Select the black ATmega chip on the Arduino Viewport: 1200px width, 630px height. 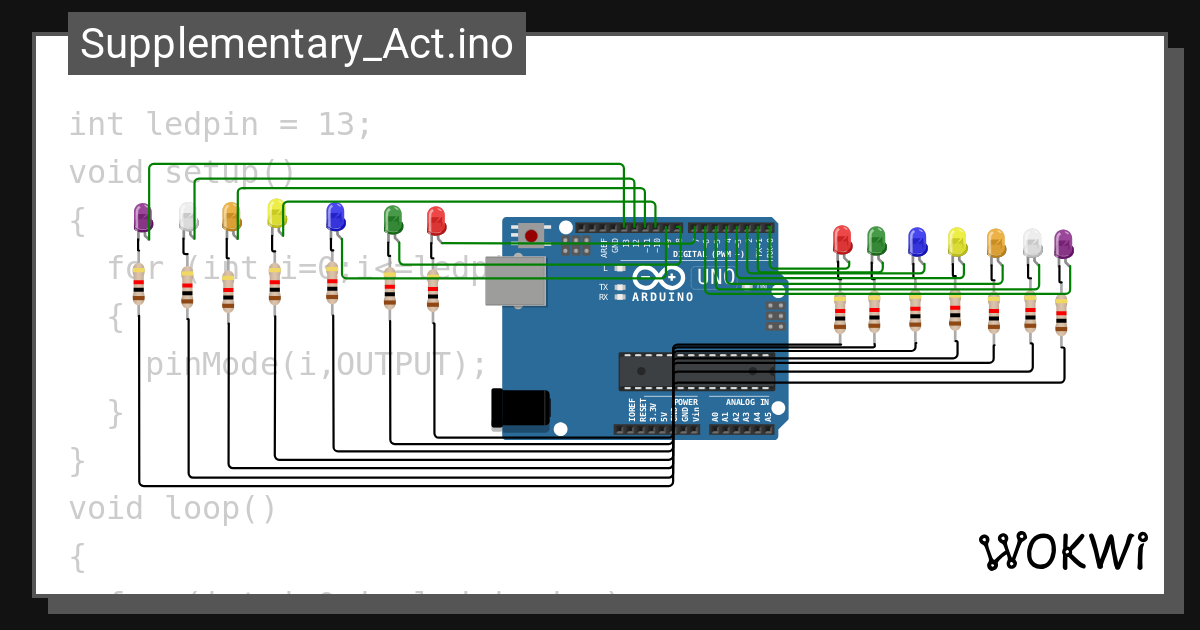click(697, 370)
